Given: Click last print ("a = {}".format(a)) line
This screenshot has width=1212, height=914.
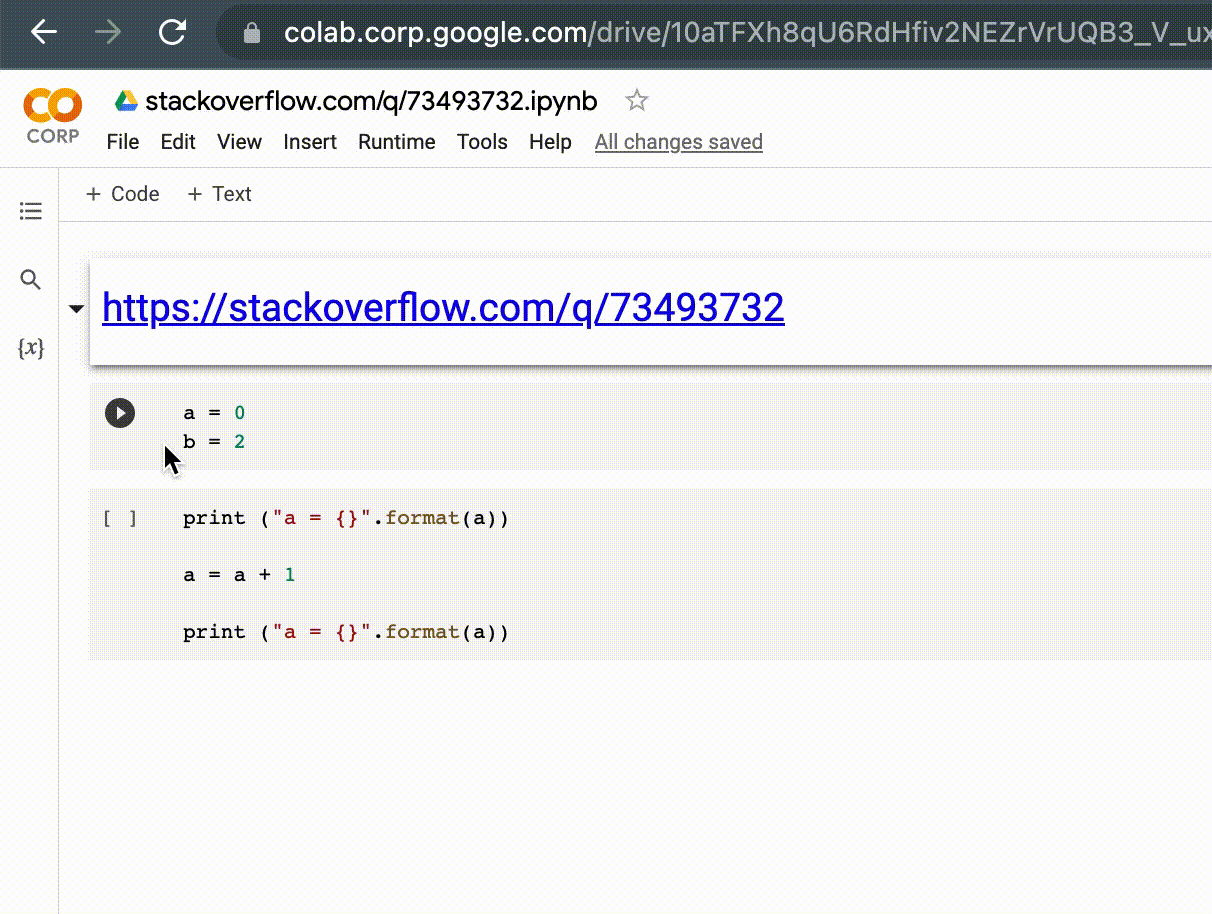Looking at the screenshot, I should point(346,632).
